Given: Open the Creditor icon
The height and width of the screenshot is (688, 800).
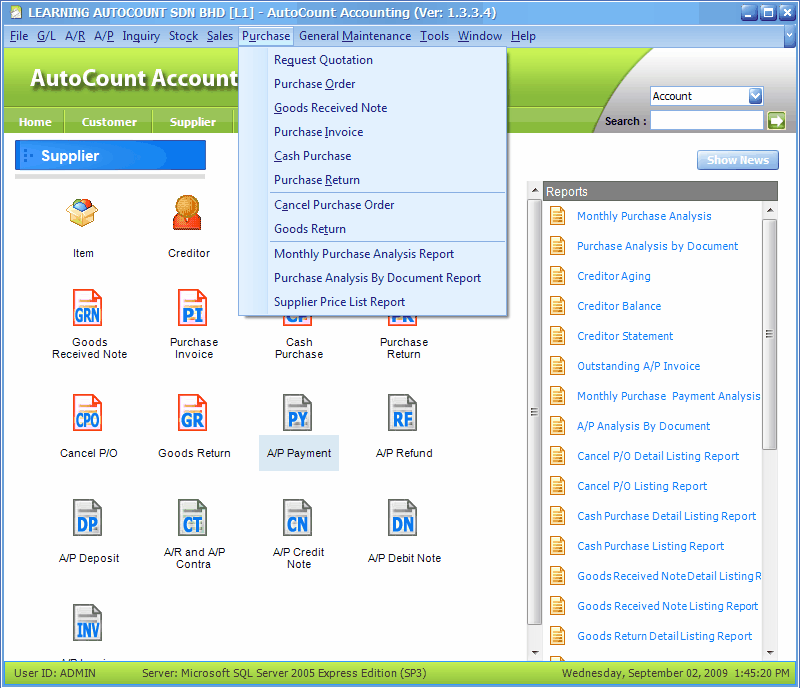Looking at the screenshot, I should (187, 212).
